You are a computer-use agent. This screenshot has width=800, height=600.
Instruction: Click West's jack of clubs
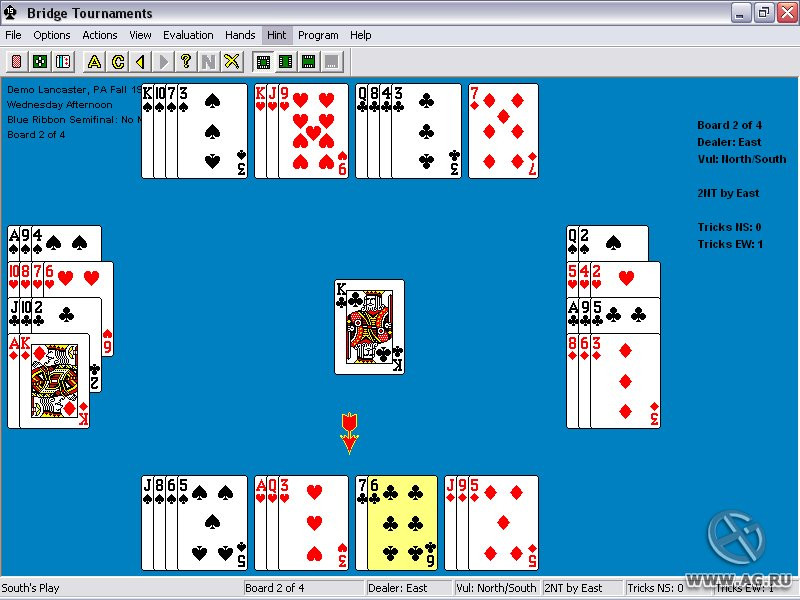click(14, 315)
